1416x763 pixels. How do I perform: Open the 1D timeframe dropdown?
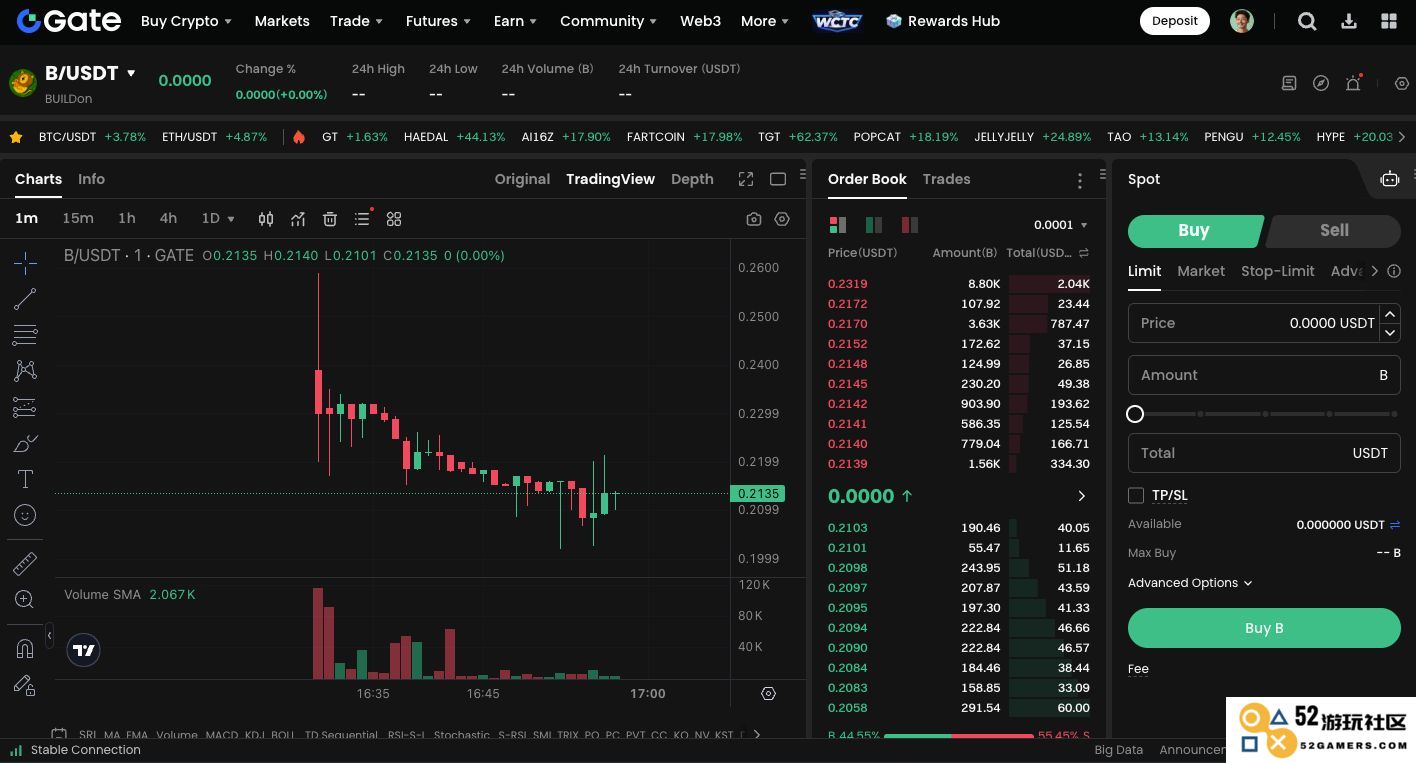[218, 218]
